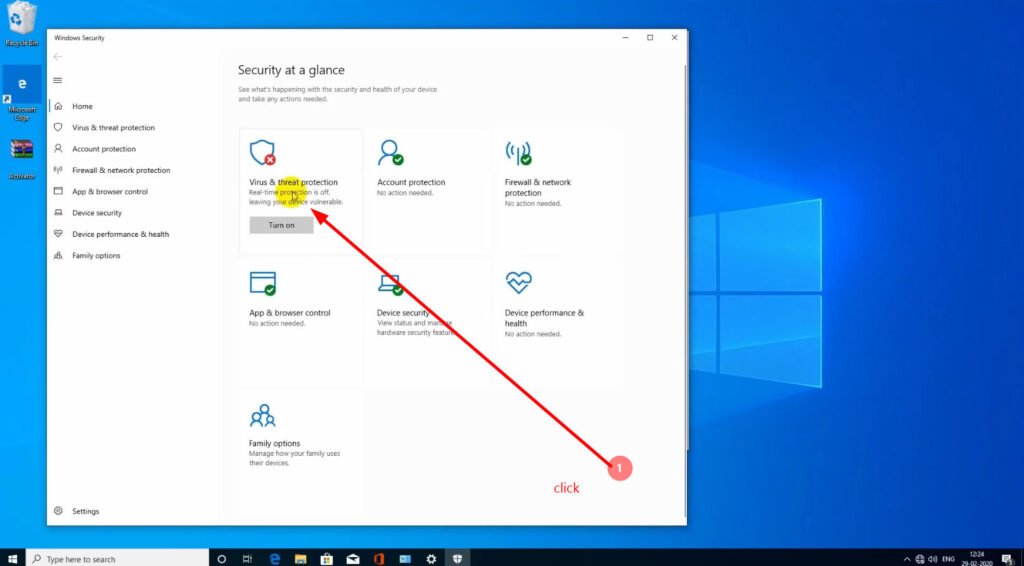
Task: Open Mail from the taskbar
Action: (353, 559)
